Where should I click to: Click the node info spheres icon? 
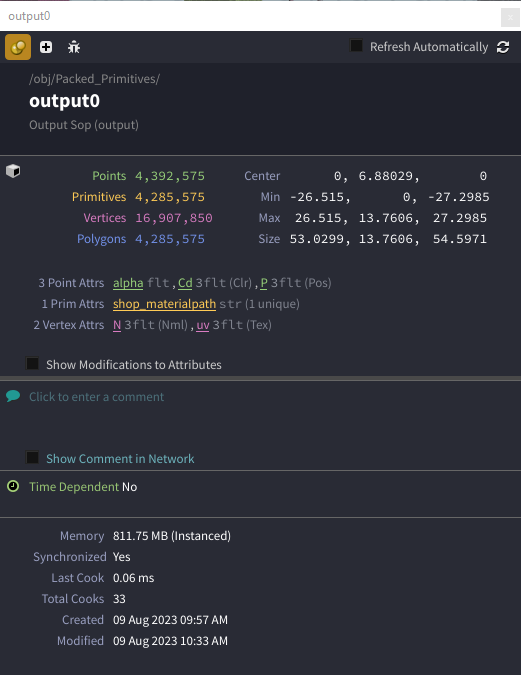[18, 47]
